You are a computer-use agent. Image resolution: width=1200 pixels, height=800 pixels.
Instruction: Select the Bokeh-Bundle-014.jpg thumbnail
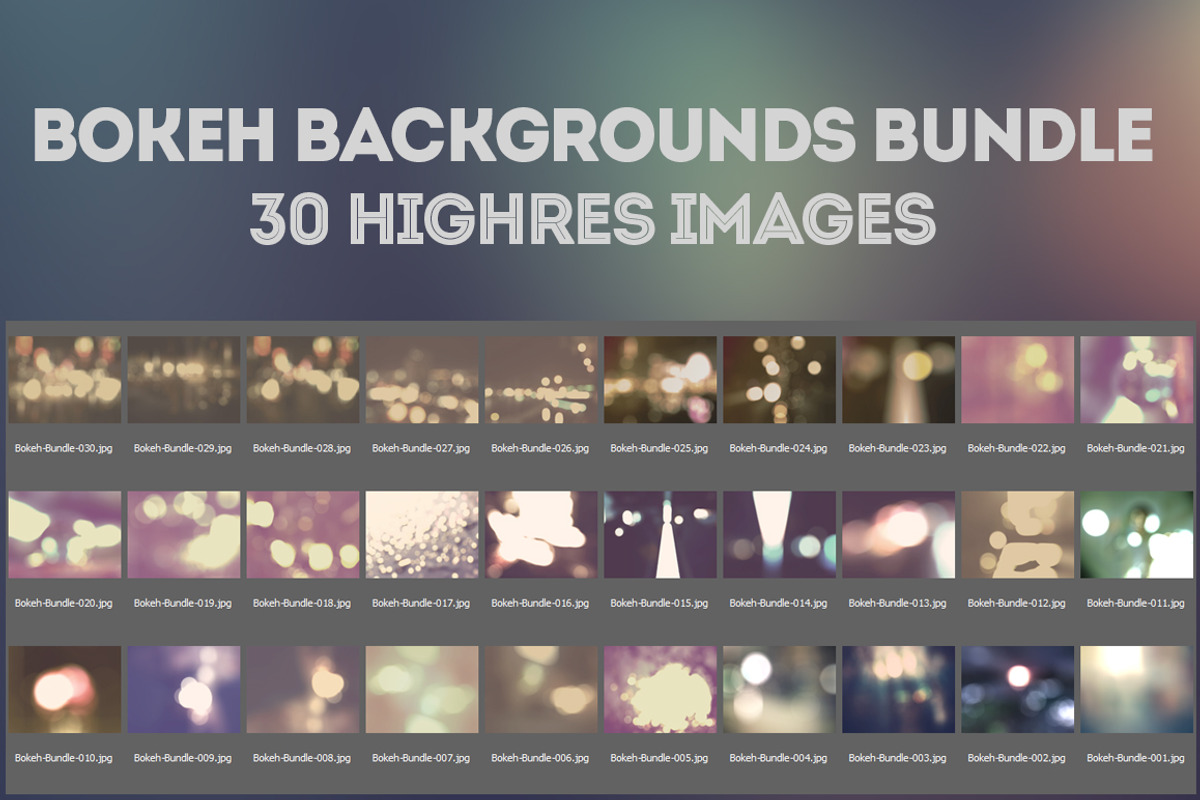(x=779, y=535)
